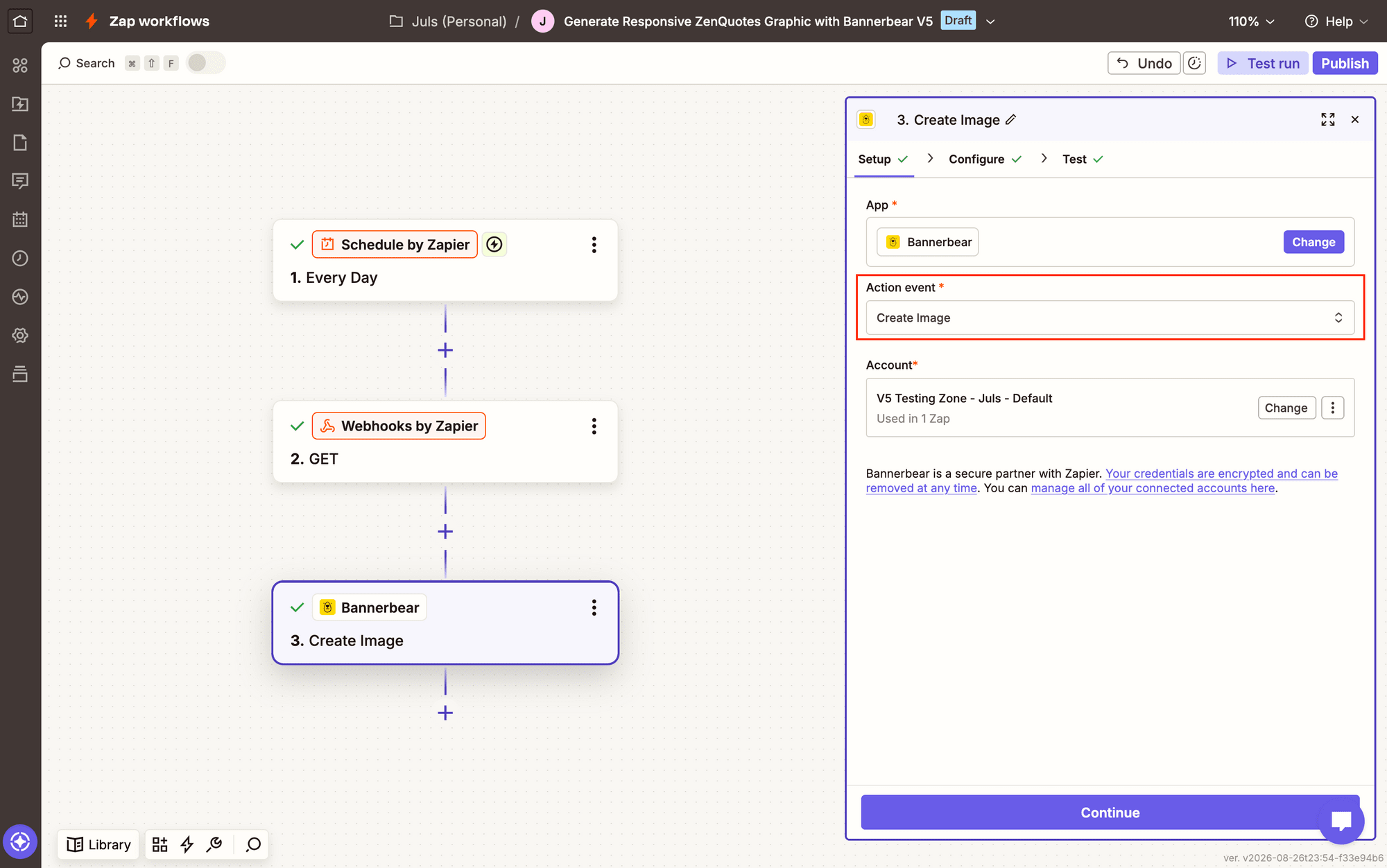
Task: Expand the Zap title Draft chevron
Action: [x=990, y=21]
